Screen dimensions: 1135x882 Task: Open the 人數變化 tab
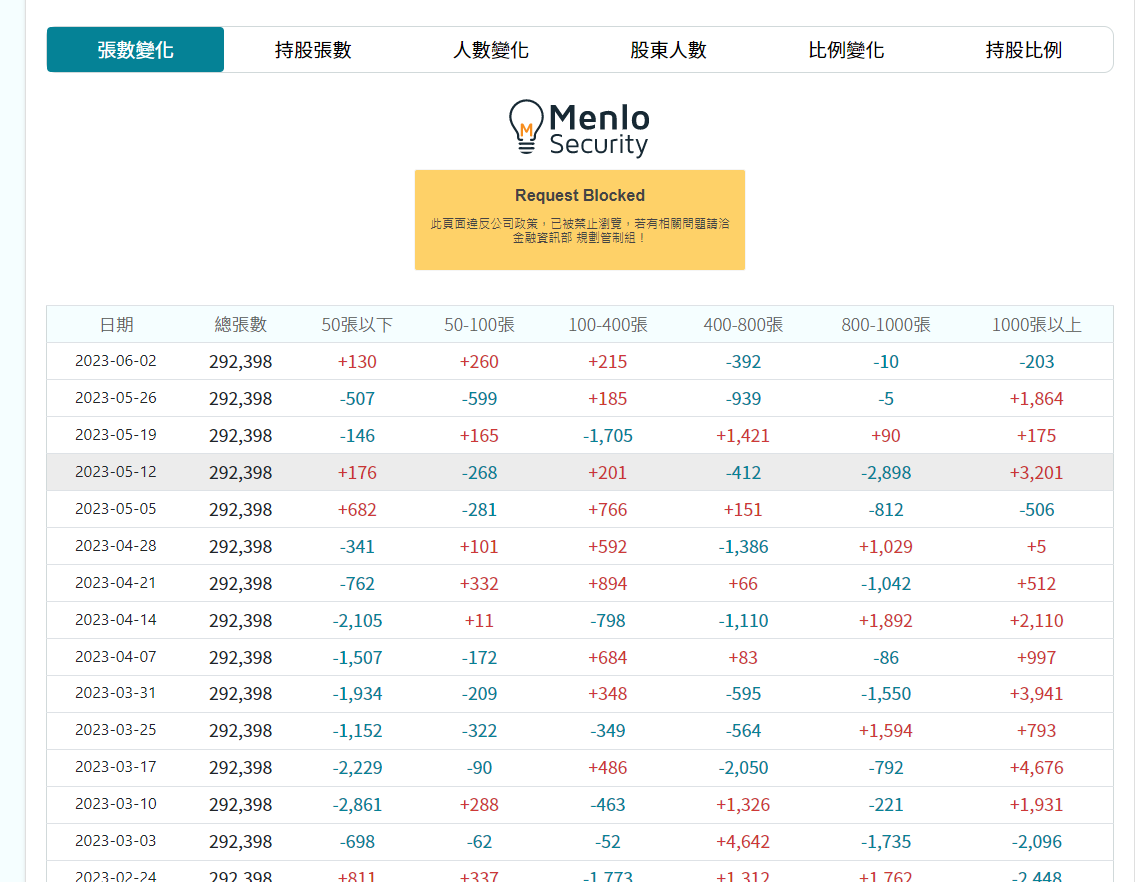[x=491, y=50]
